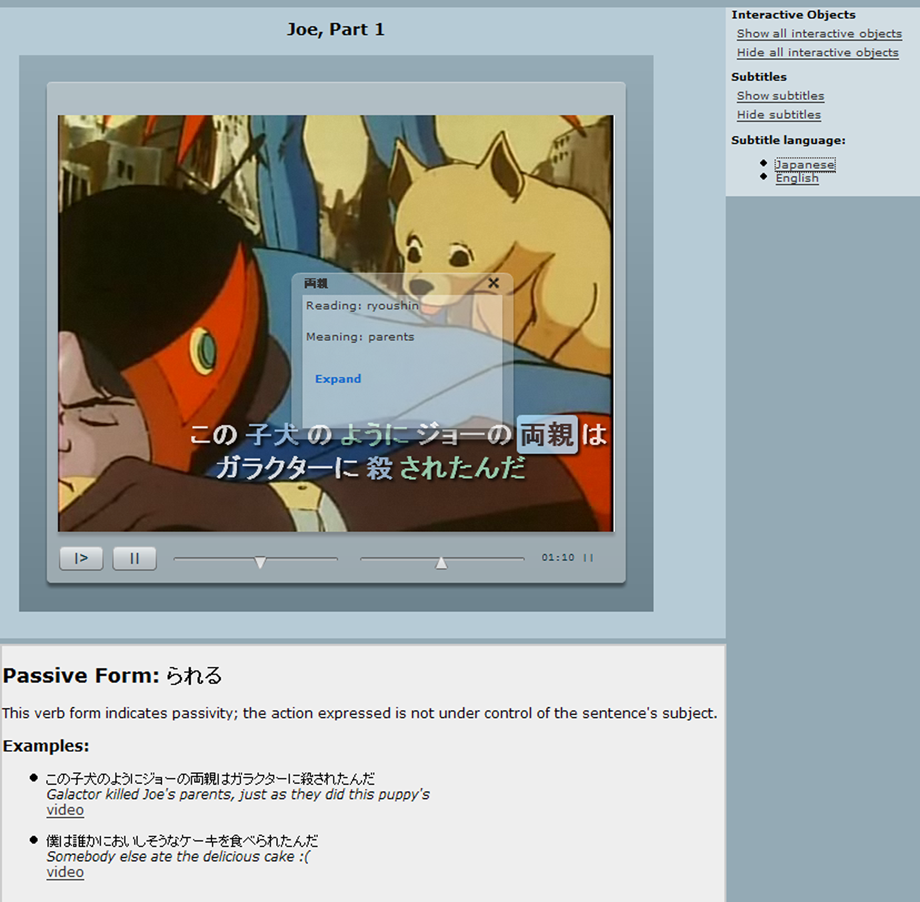Pause the video with the pause button
This screenshot has height=902, width=920.
134,558
